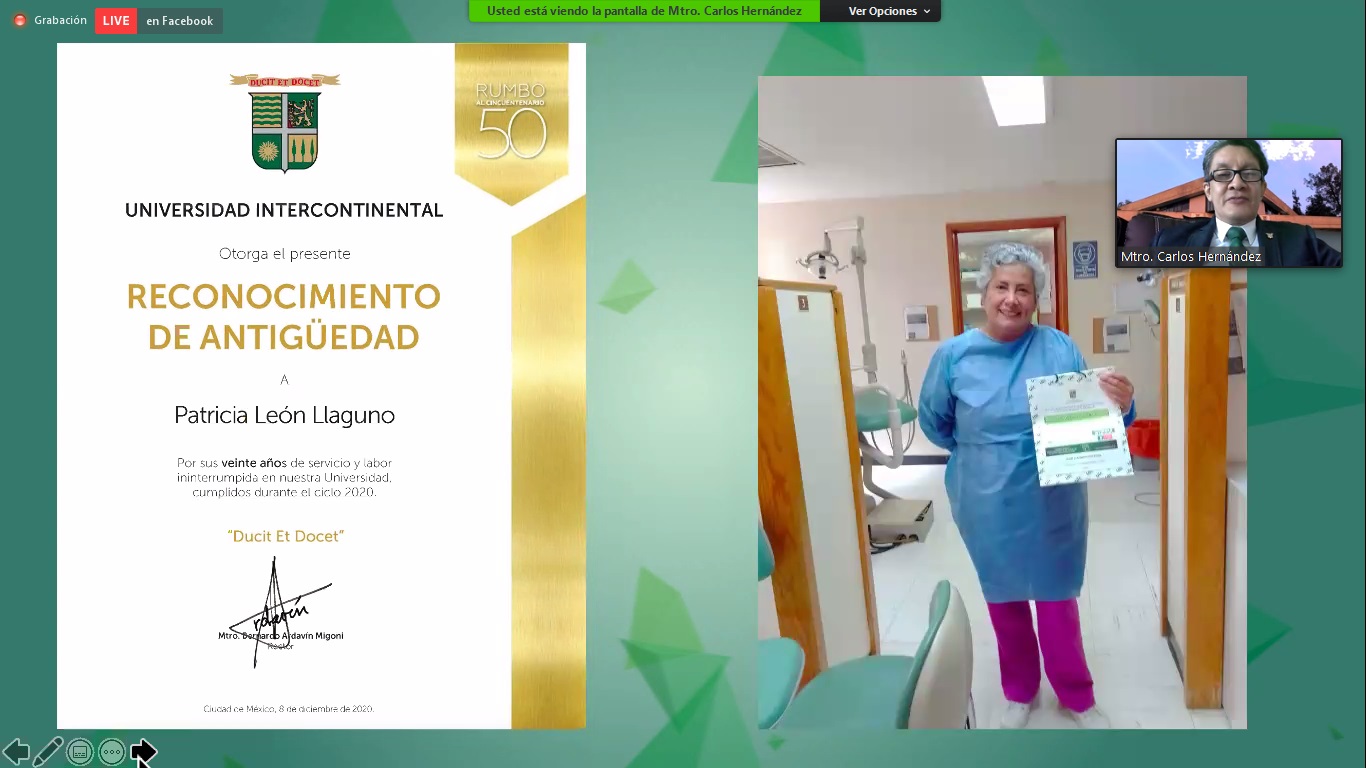This screenshot has width=1366, height=768.
Task: Click the 'UNIVERSIDAD INTERCONTINENTAL' heading
Action: pyautogui.click(x=284, y=210)
